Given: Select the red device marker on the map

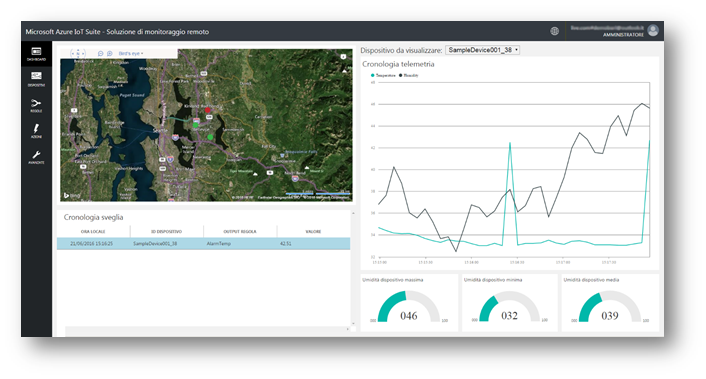Looking at the screenshot, I should [x=208, y=109].
